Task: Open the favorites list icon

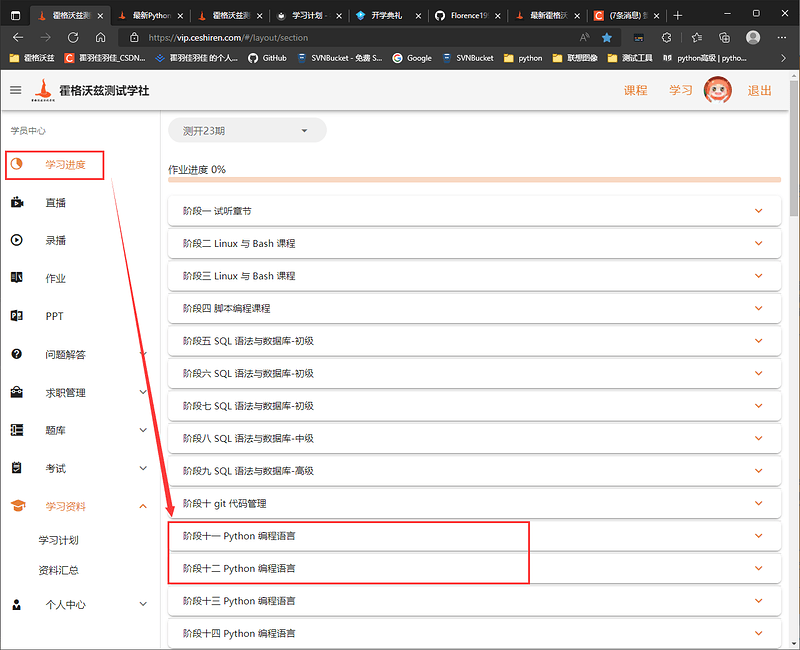Action: coord(696,37)
